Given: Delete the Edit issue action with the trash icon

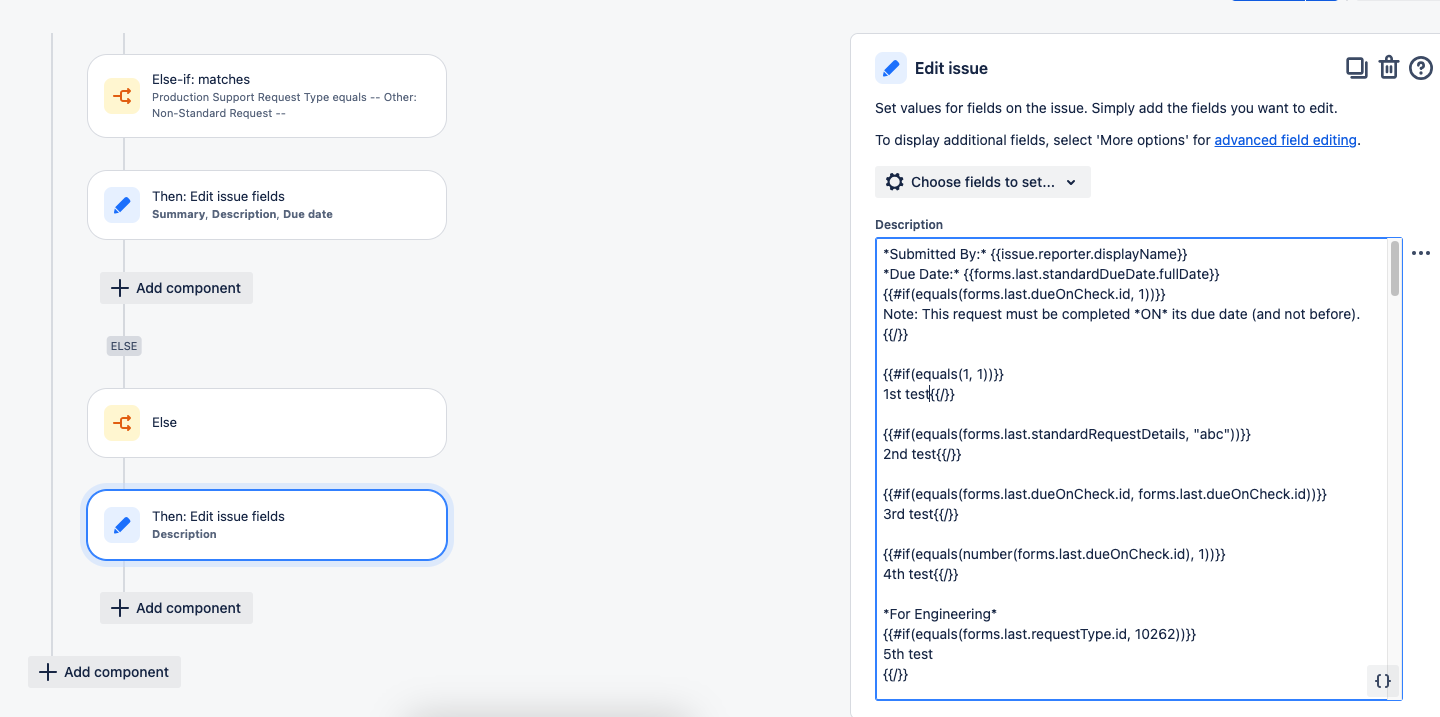Looking at the screenshot, I should point(1389,68).
